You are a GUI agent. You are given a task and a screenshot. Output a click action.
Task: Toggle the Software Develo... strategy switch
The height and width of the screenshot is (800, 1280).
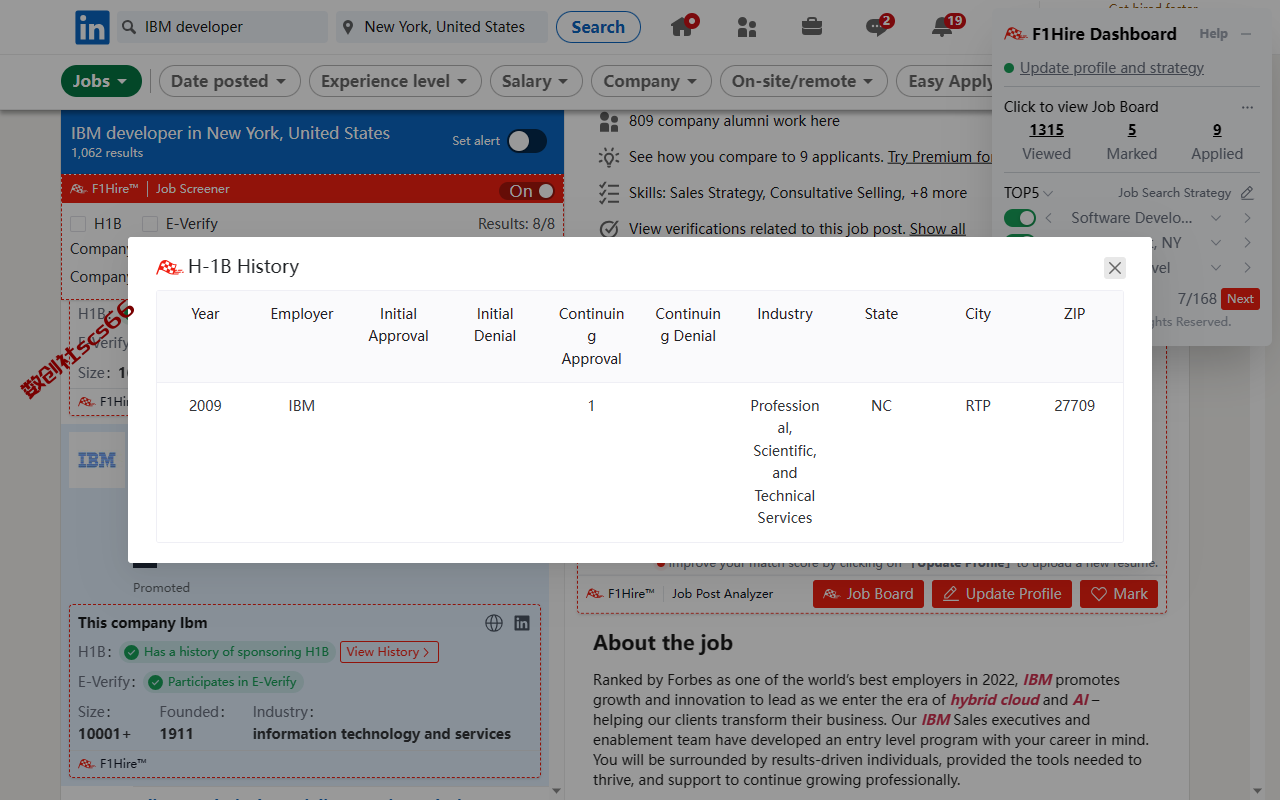point(1020,218)
